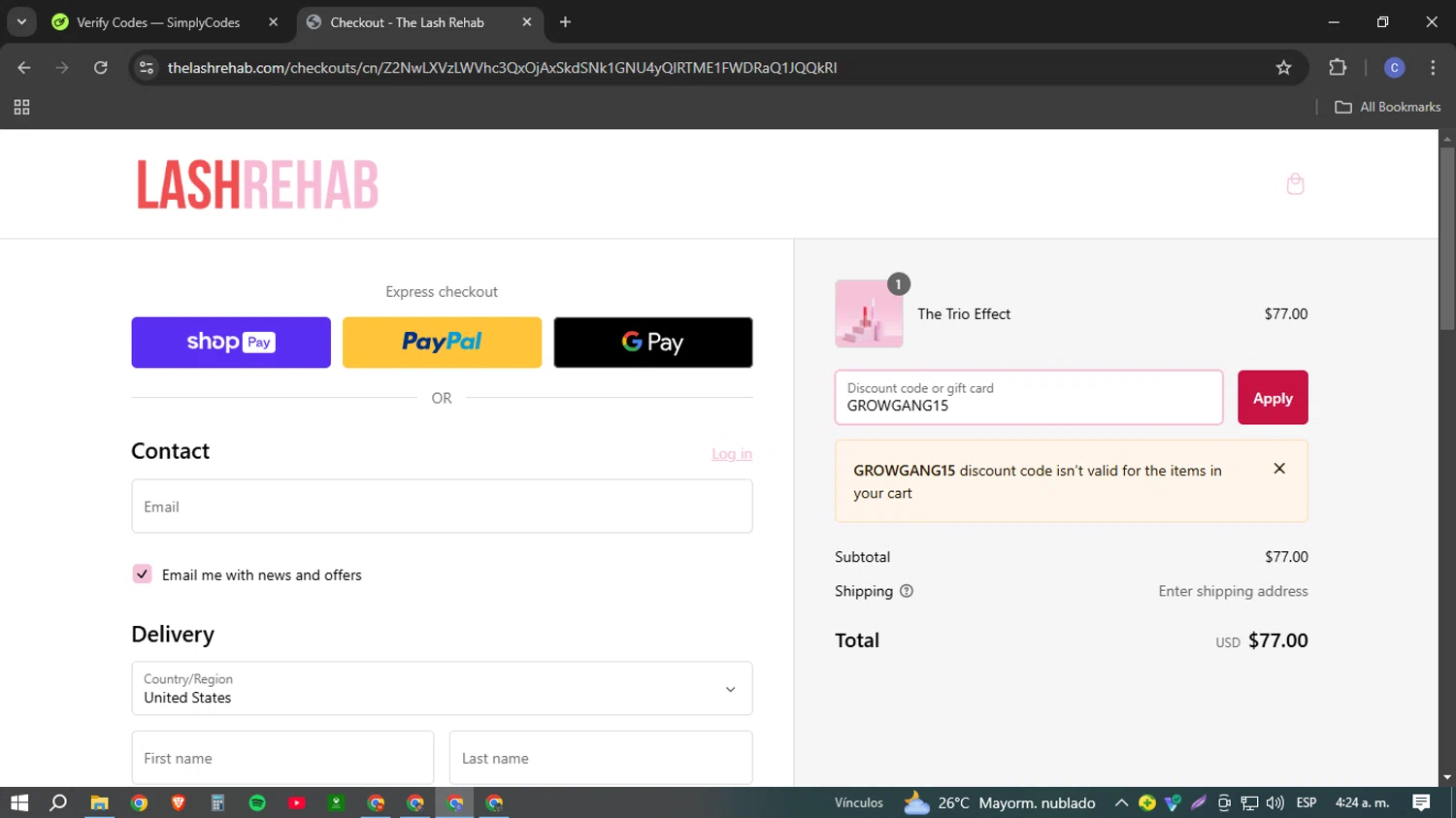Click the Last name field
The image size is (1456, 818).
click(601, 758)
